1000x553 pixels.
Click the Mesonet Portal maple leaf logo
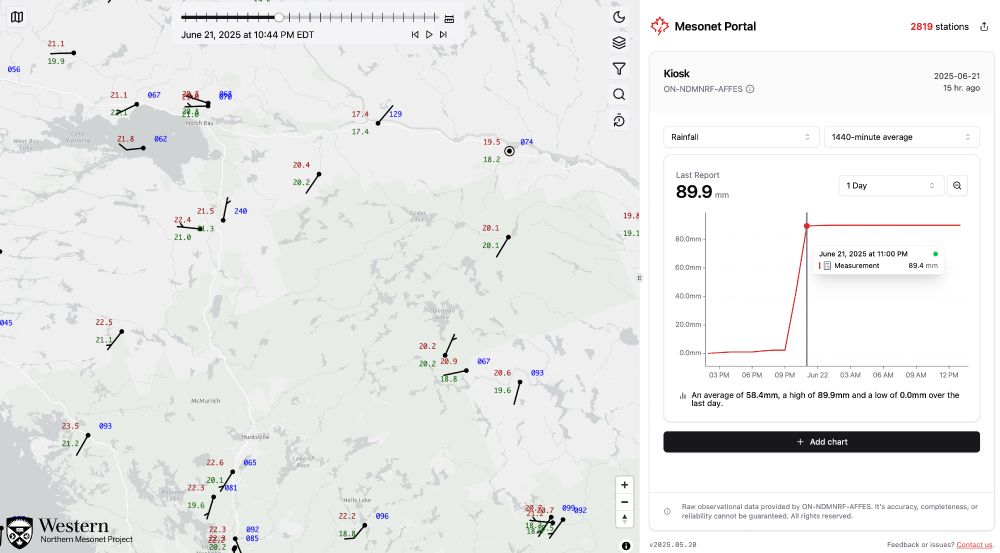[659, 26]
